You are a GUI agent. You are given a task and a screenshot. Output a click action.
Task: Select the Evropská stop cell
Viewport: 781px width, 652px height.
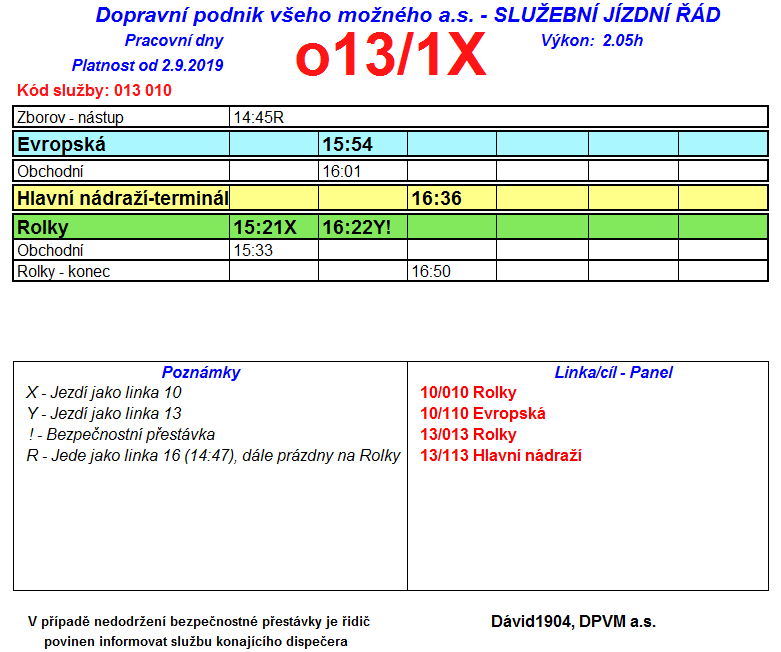point(121,144)
